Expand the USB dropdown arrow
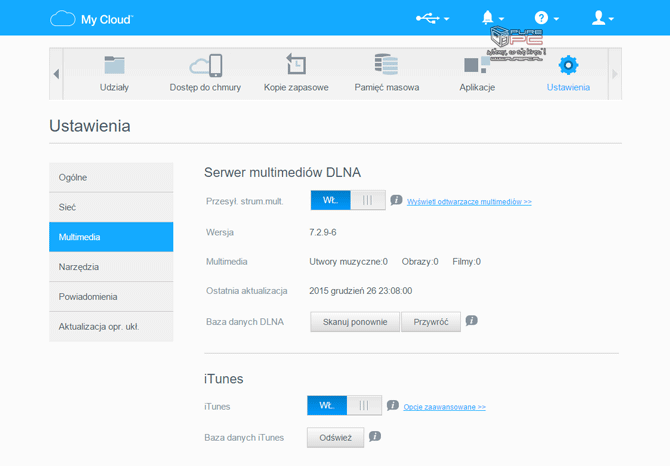This screenshot has height=466, width=670. (x=447, y=19)
